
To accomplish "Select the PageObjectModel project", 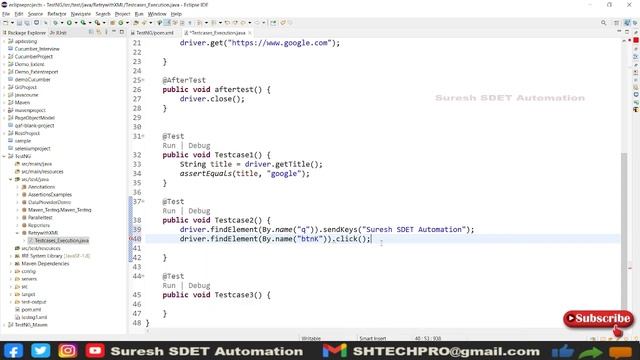I will pos(34,118).
